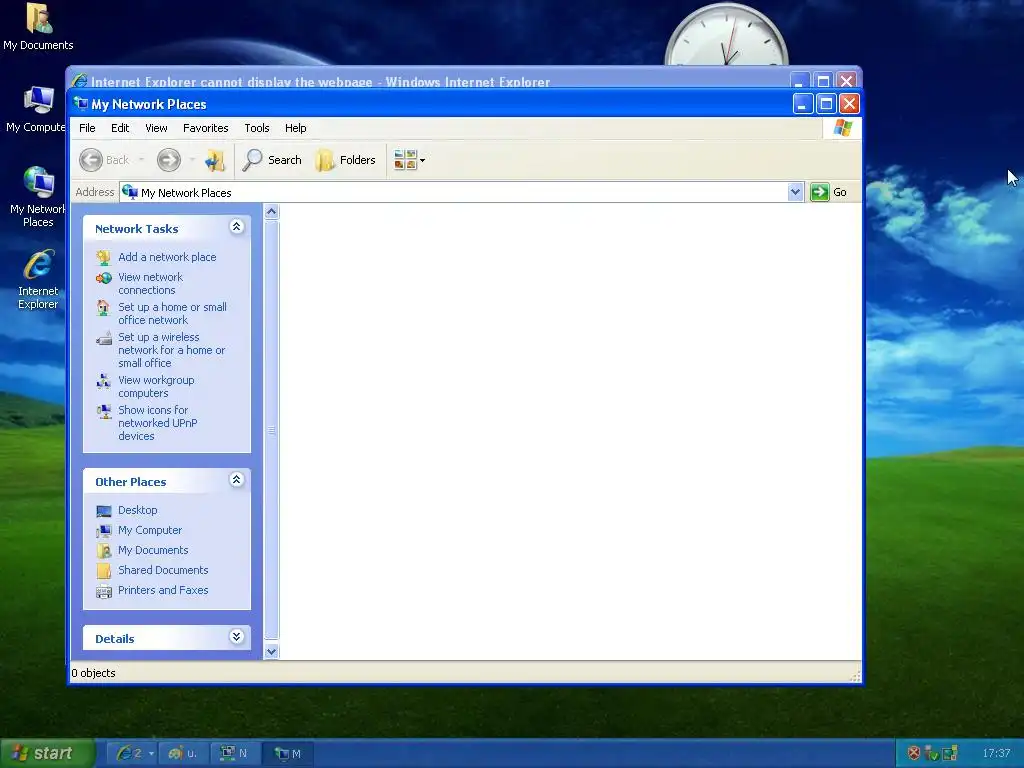Expand the Details panel

click(236, 637)
